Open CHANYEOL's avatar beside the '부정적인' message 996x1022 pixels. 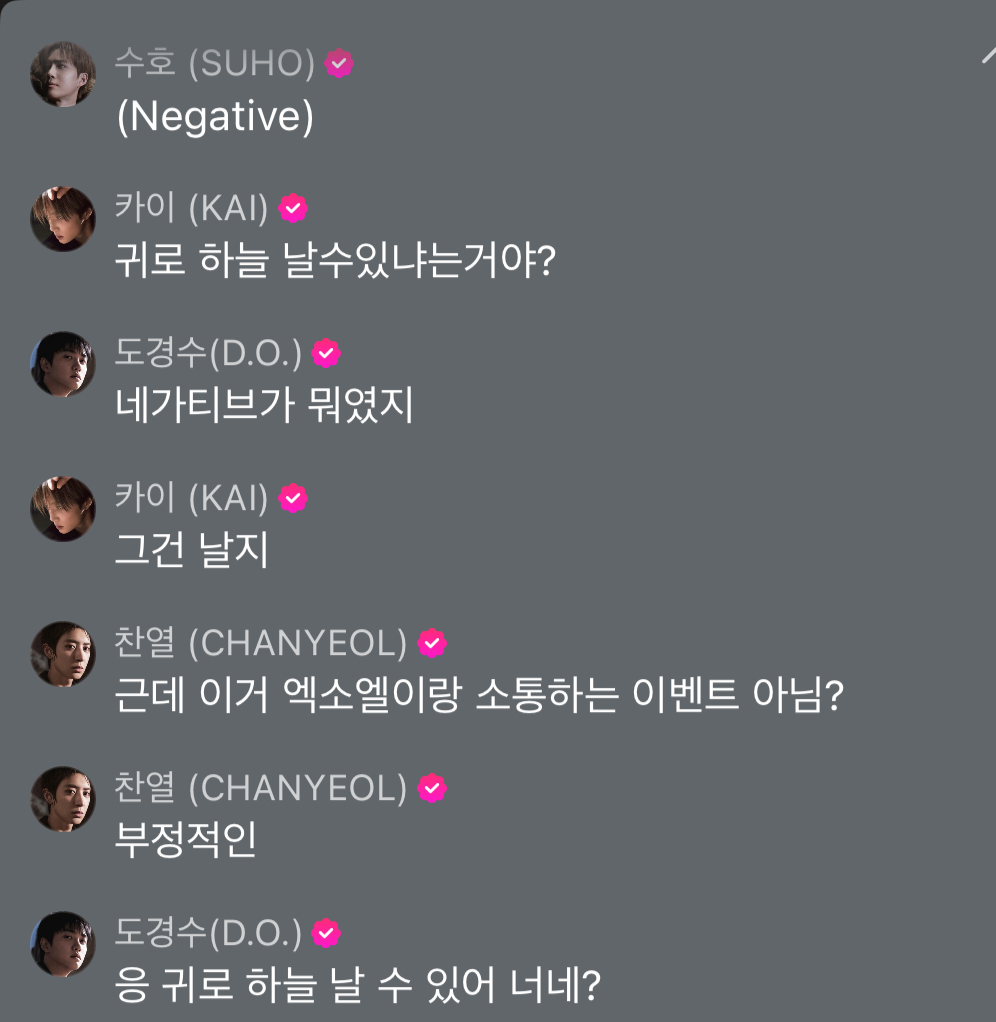tap(63, 799)
